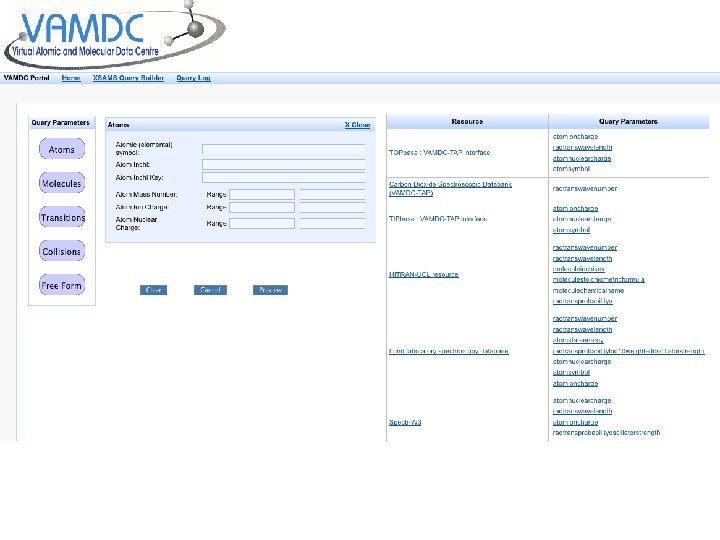720x540 pixels.
Task: Focus the Atom Inchi input field
Action: point(283,164)
